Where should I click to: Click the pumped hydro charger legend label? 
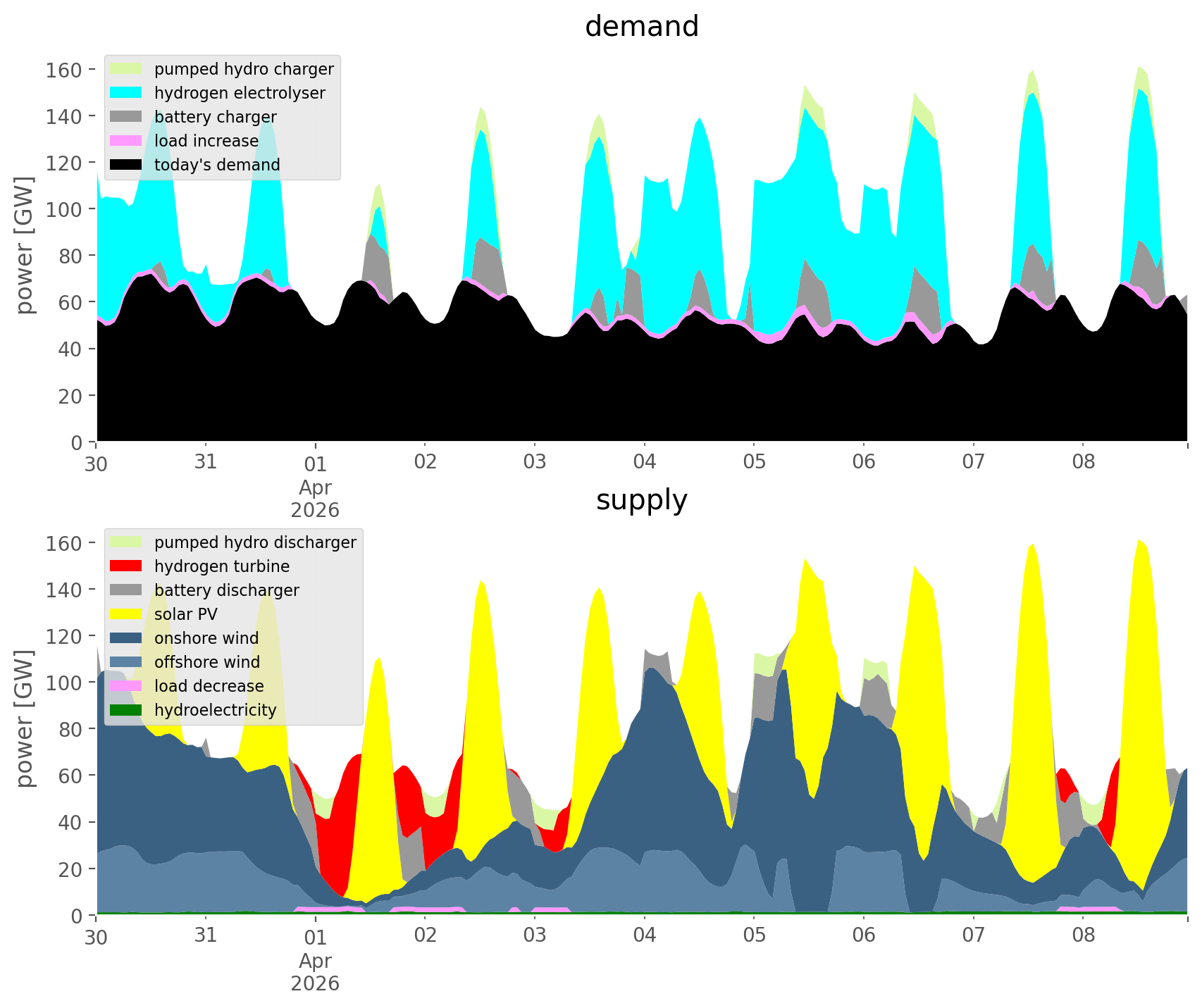[244, 69]
